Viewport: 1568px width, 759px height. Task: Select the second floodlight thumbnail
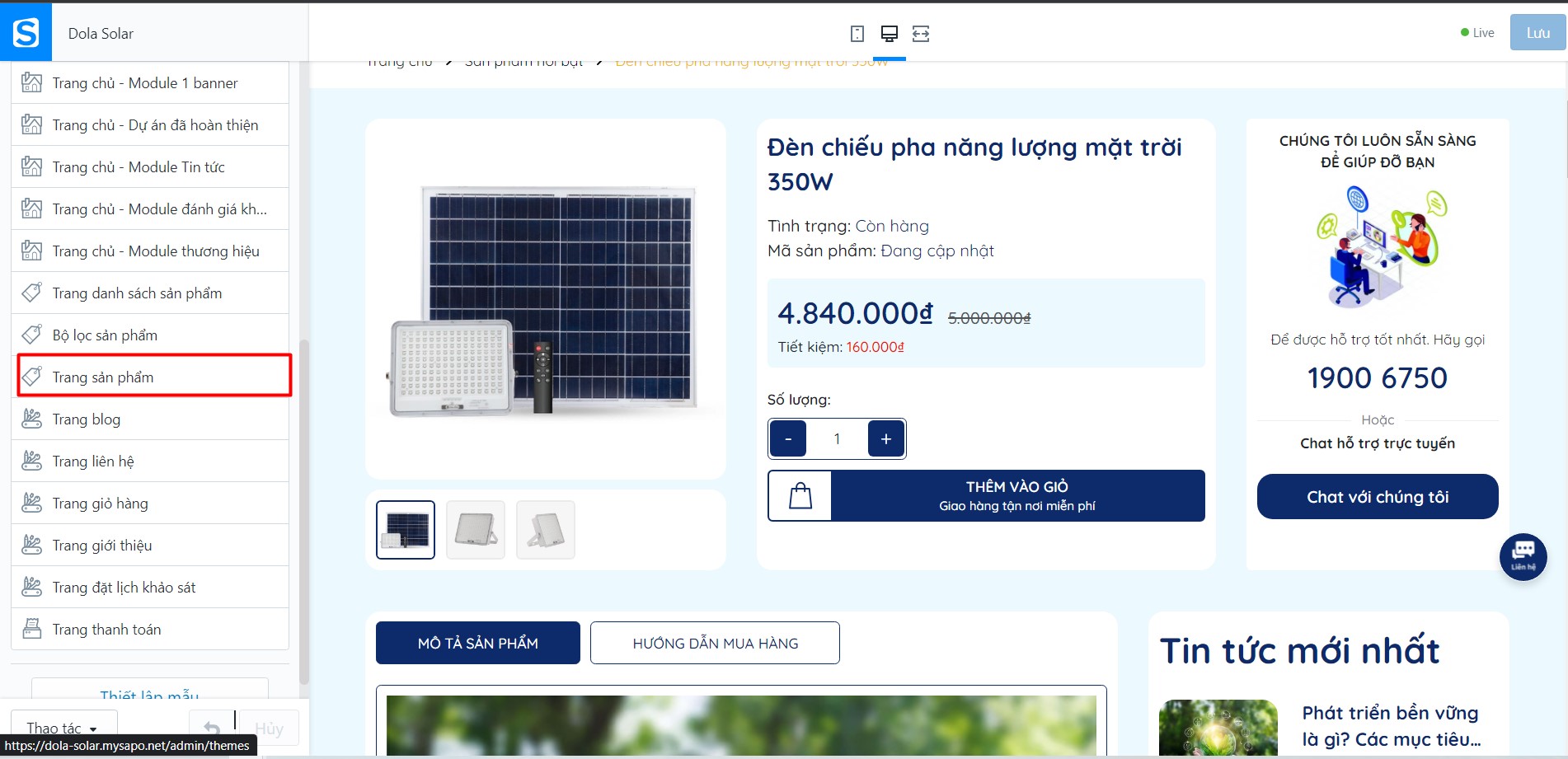pyautogui.click(x=476, y=530)
